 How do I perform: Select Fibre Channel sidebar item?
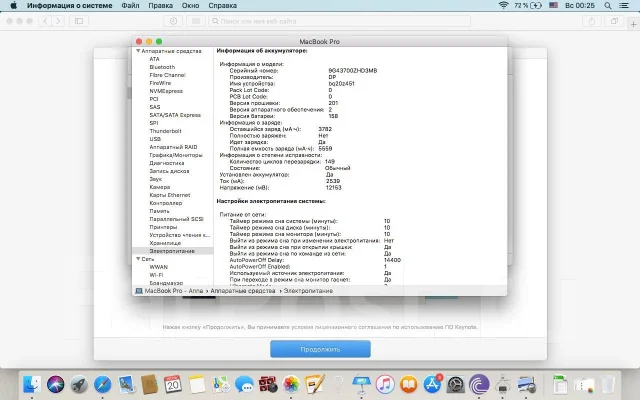[x=167, y=75]
